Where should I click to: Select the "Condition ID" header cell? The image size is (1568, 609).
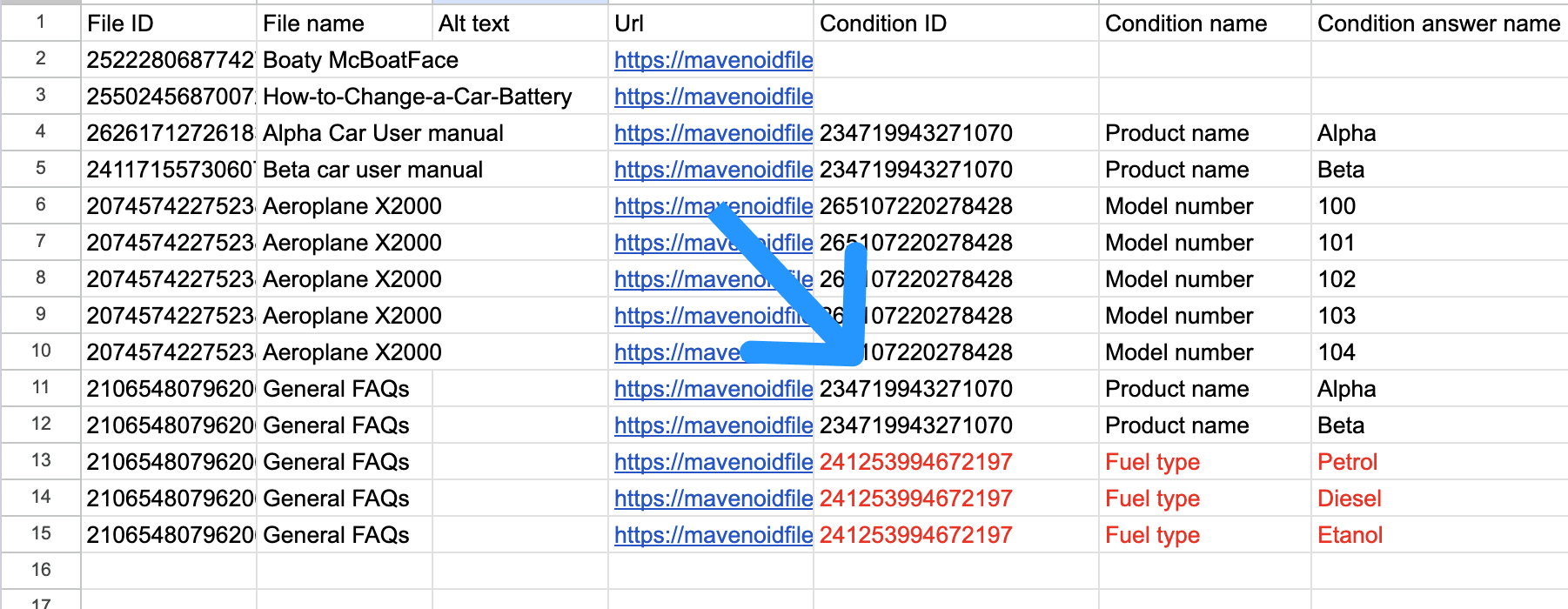click(955, 23)
